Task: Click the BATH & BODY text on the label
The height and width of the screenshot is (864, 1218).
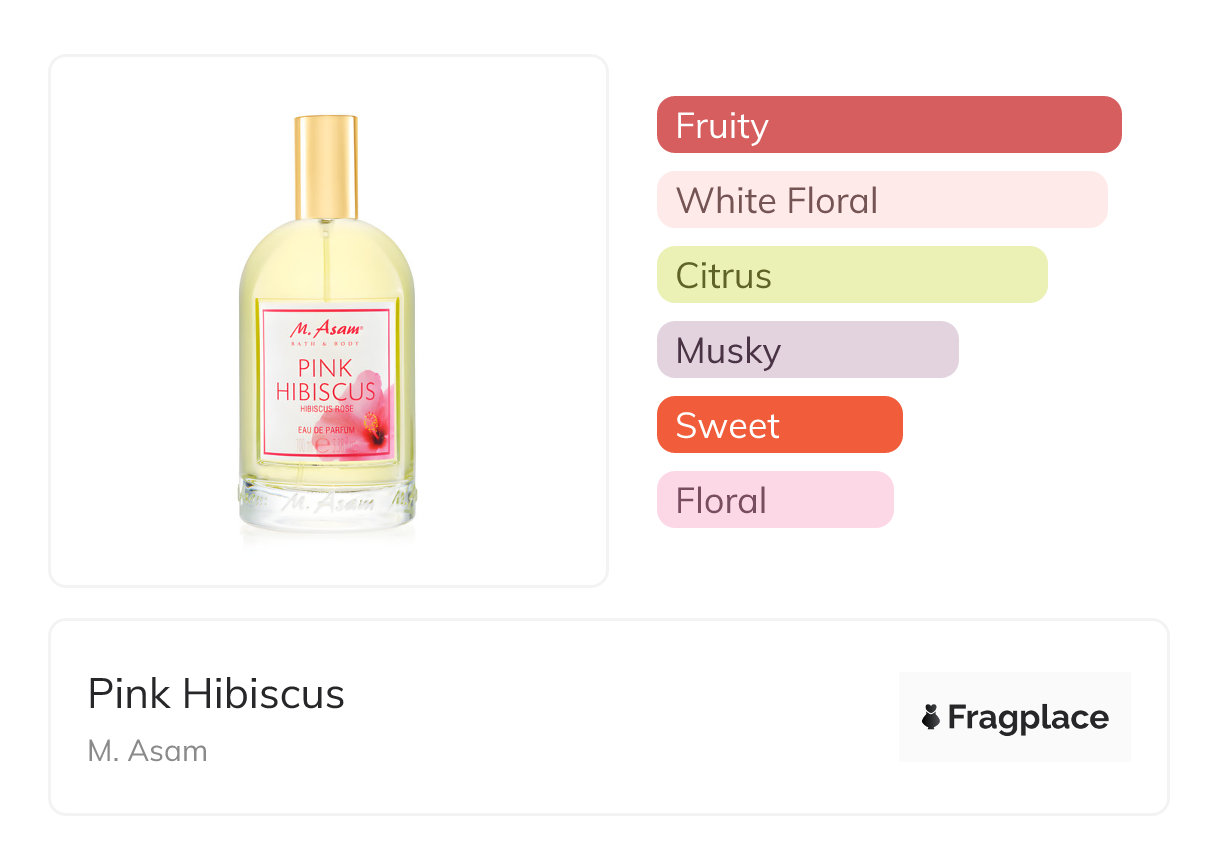Action: pos(326,344)
